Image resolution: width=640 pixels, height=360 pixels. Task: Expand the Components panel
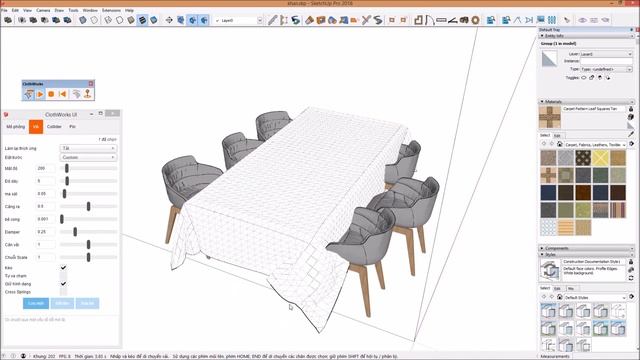586,248
